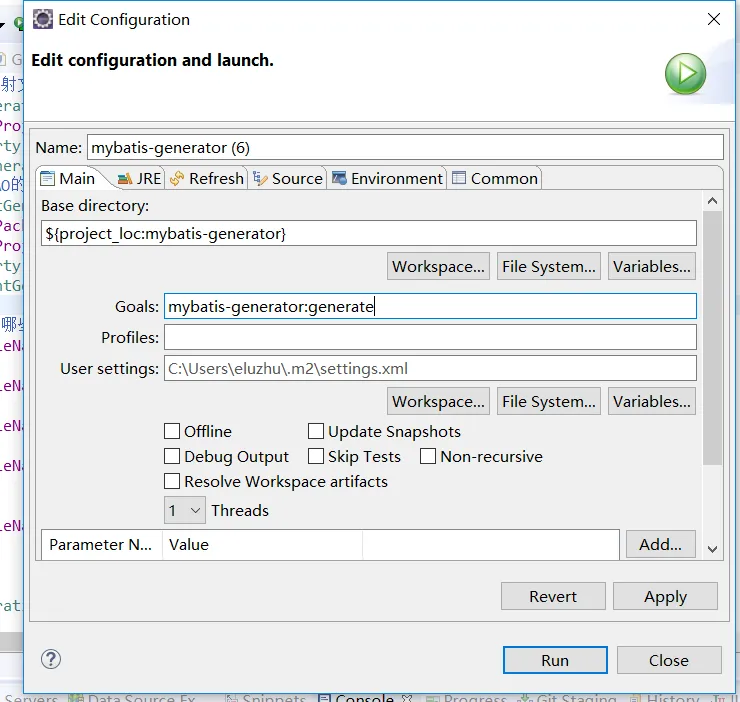Click the Eclipse icon in title bar
The image size is (740, 702).
[x=43, y=19]
